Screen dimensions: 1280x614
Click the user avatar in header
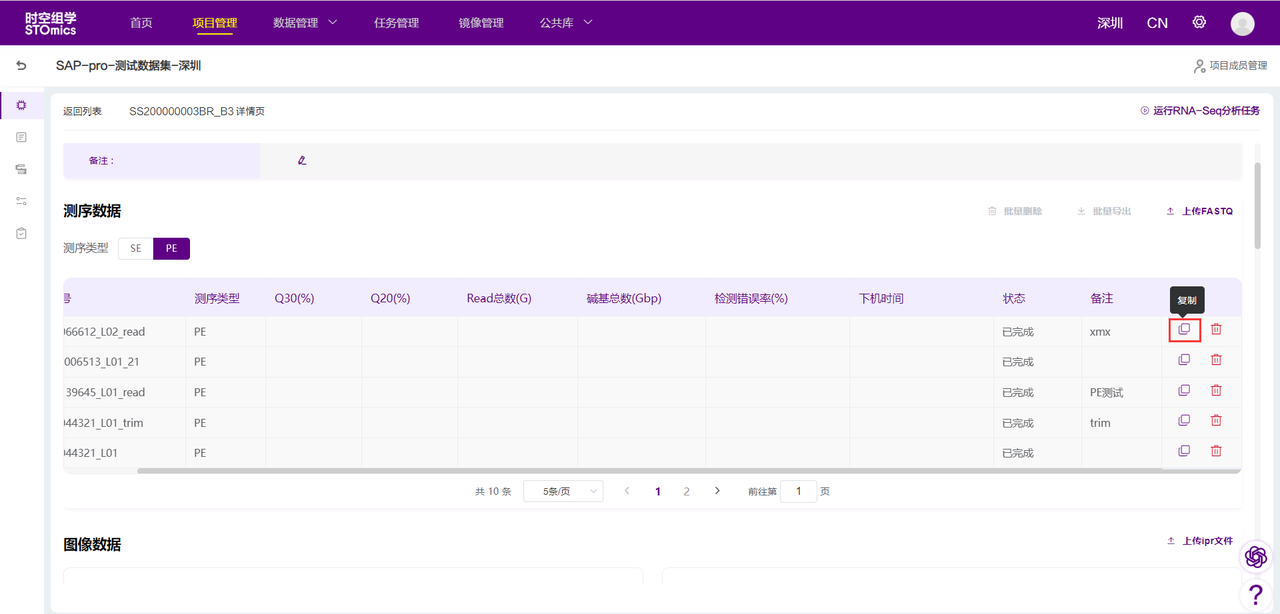pos(1242,23)
